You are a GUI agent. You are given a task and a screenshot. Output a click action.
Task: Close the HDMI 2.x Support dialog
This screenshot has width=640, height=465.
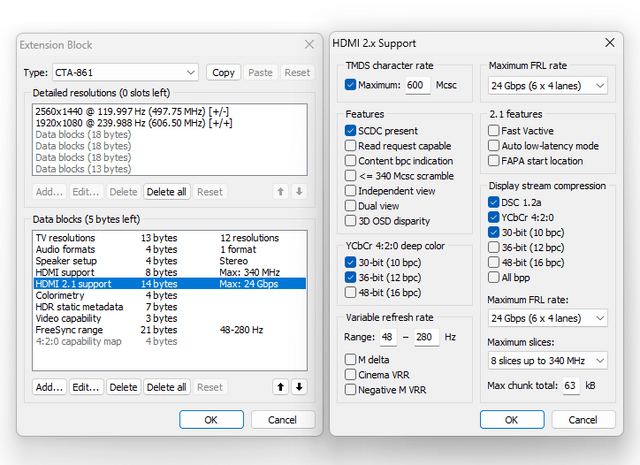[610, 42]
